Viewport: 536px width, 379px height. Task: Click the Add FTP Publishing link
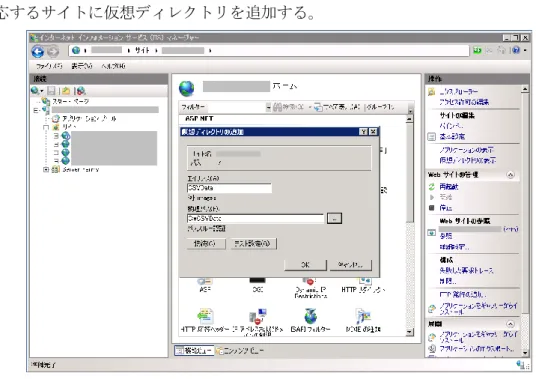tap(463, 294)
